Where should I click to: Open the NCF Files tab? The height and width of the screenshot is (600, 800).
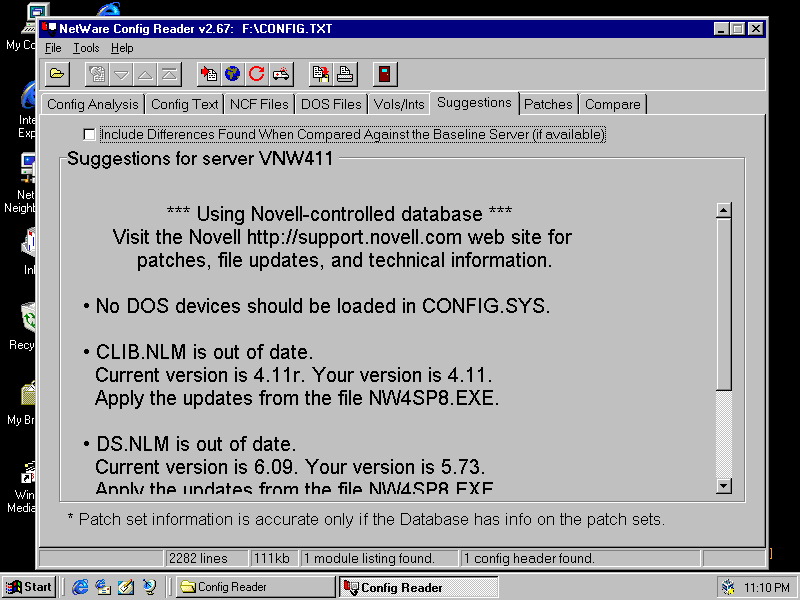click(x=259, y=104)
